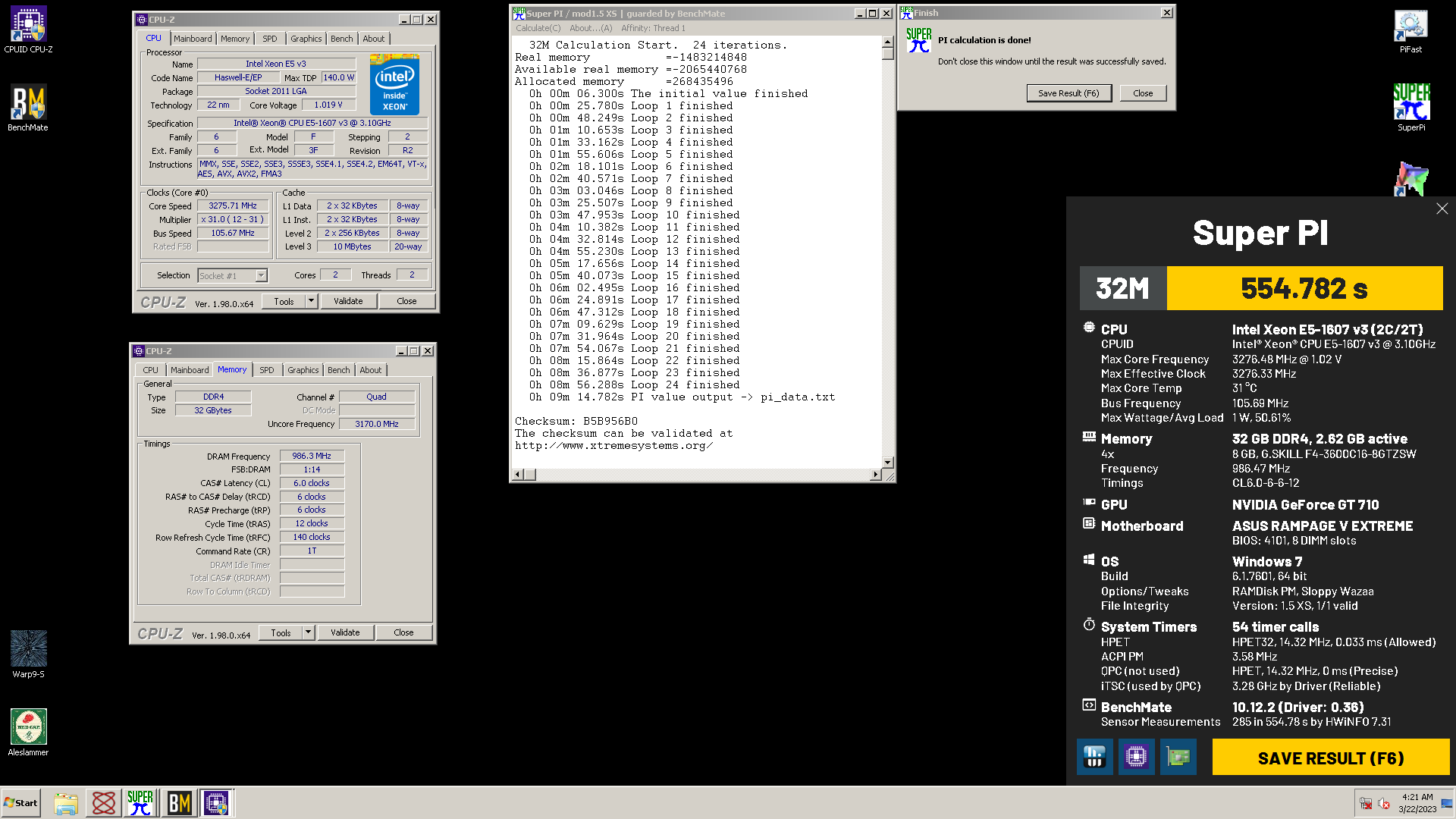The height and width of the screenshot is (819, 1456).
Task: Click the CAS# Latency 6.0 clocks field
Action: pos(312,483)
